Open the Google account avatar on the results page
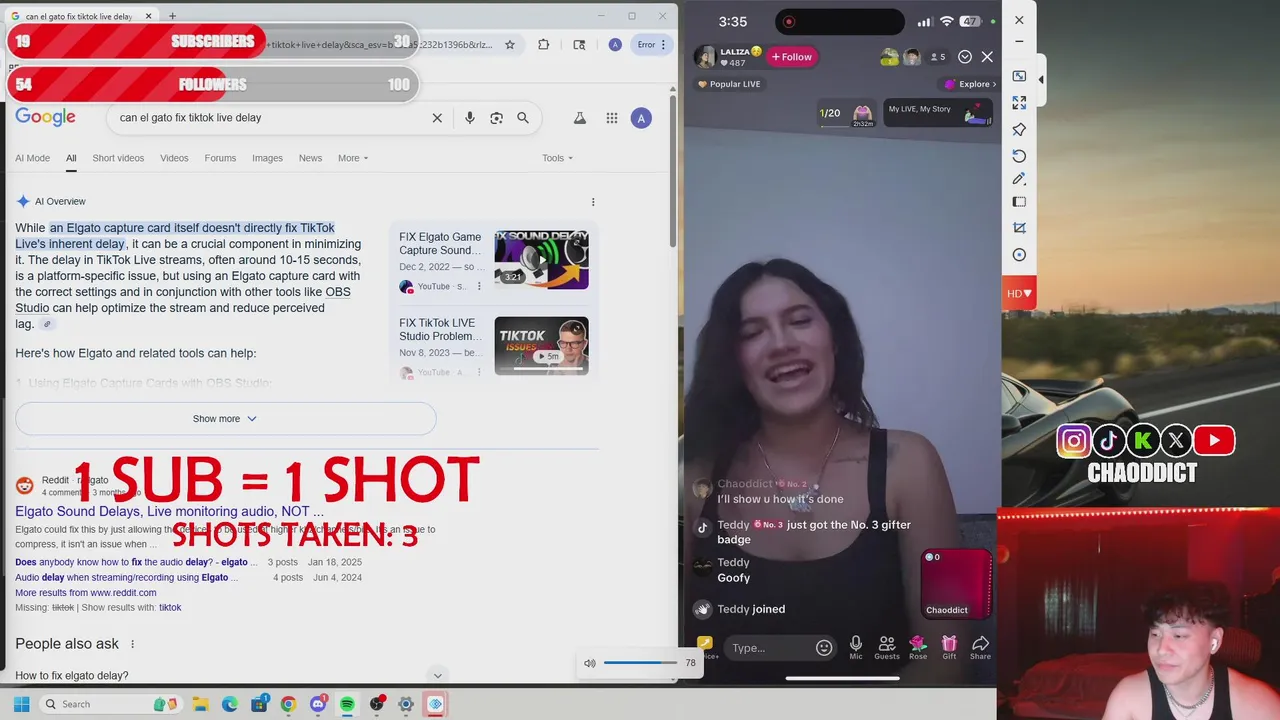Screen dimensions: 1280x720 (641, 118)
